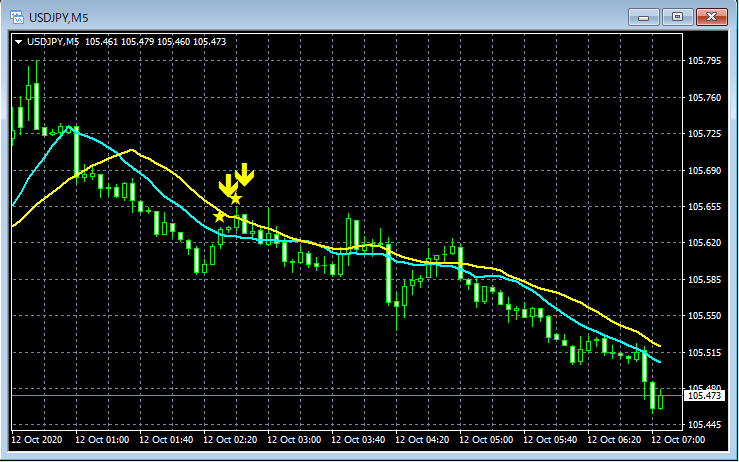Click the time label 12 Oct 05:00
Viewport: 739px width, 462px height.
[486, 440]
